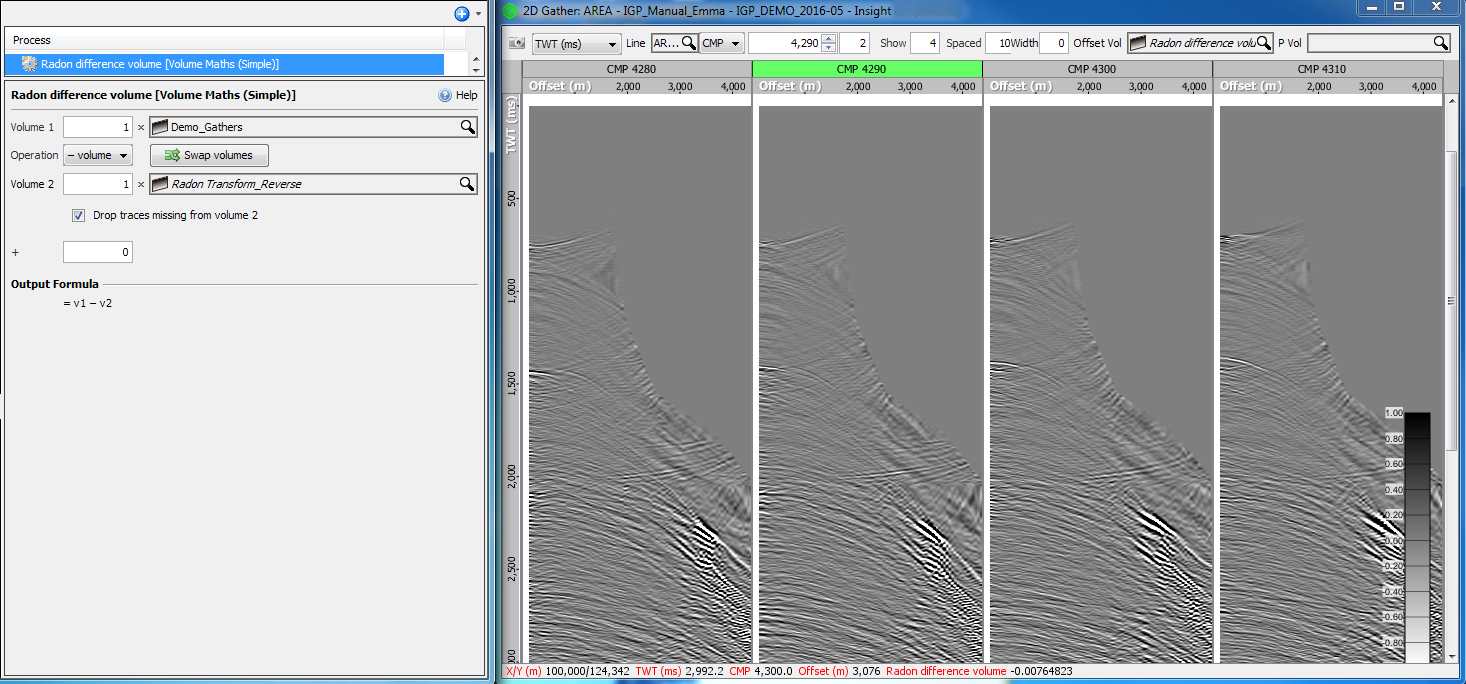1466x684 pixels.
Task: Select the CMP 4300 gather header
Action: coord(1097,69)
